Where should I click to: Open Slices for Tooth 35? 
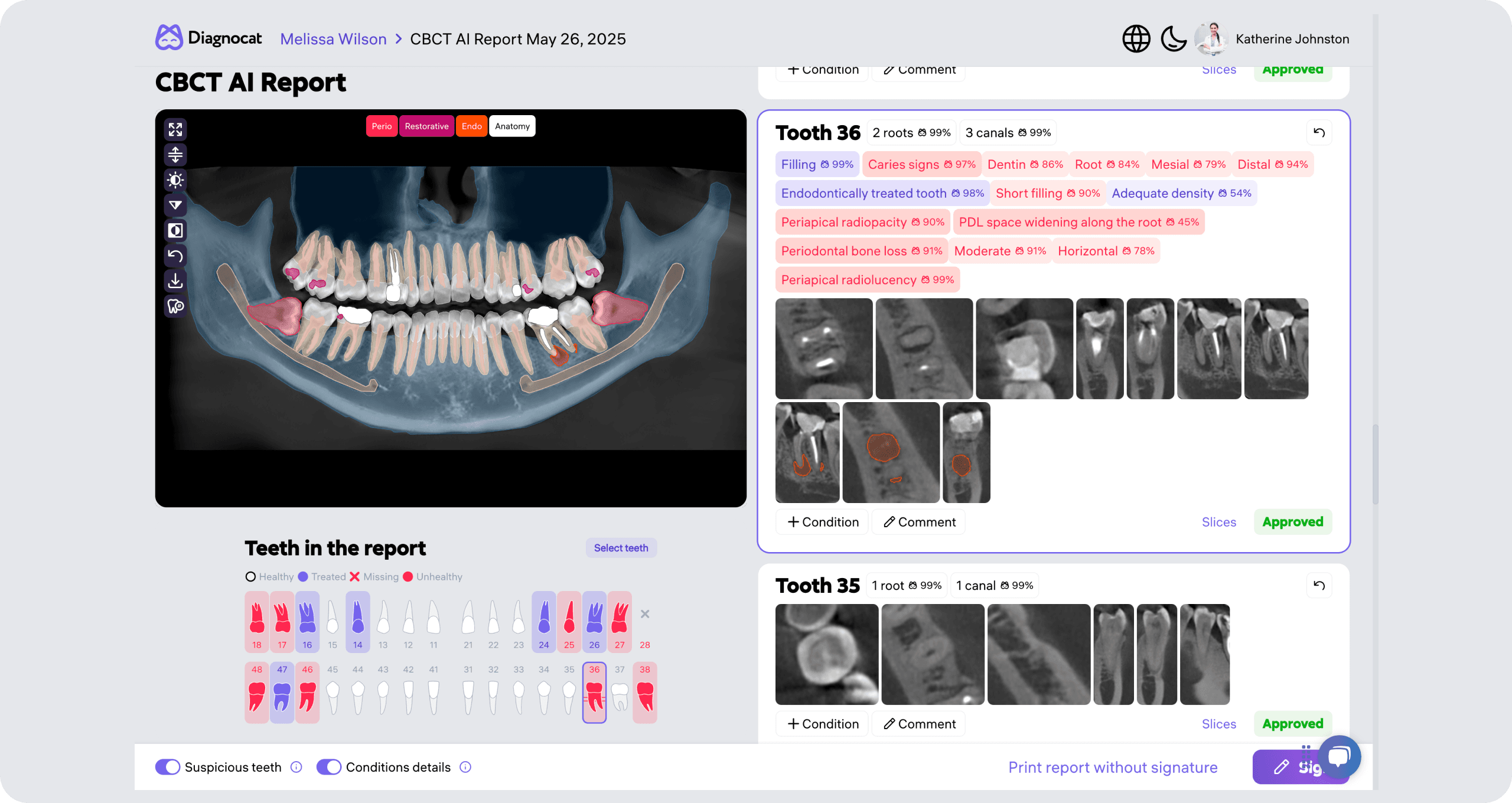tap(1219, 724)
